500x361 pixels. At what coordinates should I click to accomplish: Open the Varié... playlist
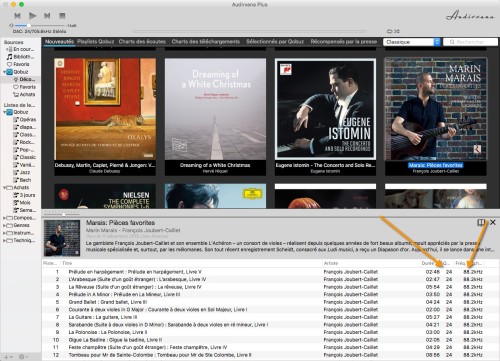[x=25, y=165]
